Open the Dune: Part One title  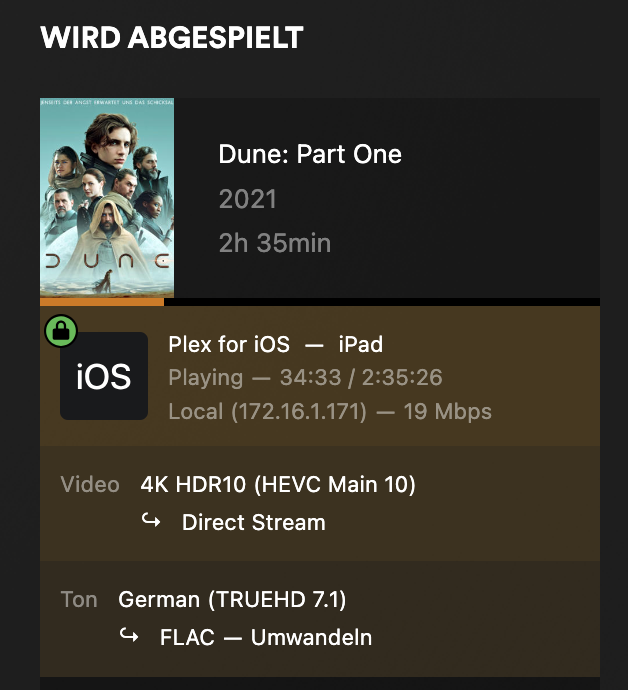(310, 155)
